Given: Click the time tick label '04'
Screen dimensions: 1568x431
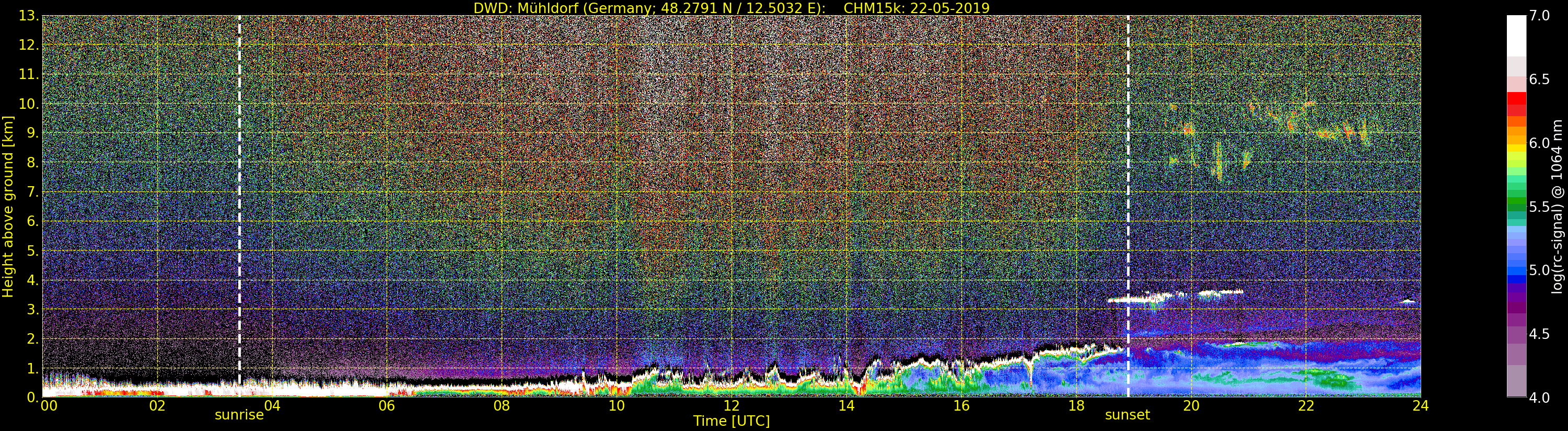Looking at the screenshot, I should click(x=272, y=406).
